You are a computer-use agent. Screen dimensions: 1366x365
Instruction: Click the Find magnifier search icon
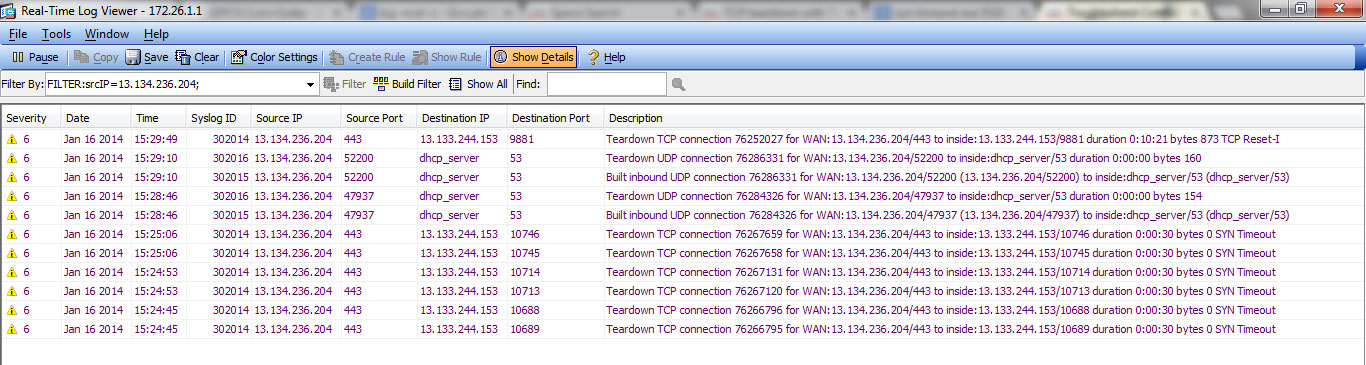click(678, 84)
